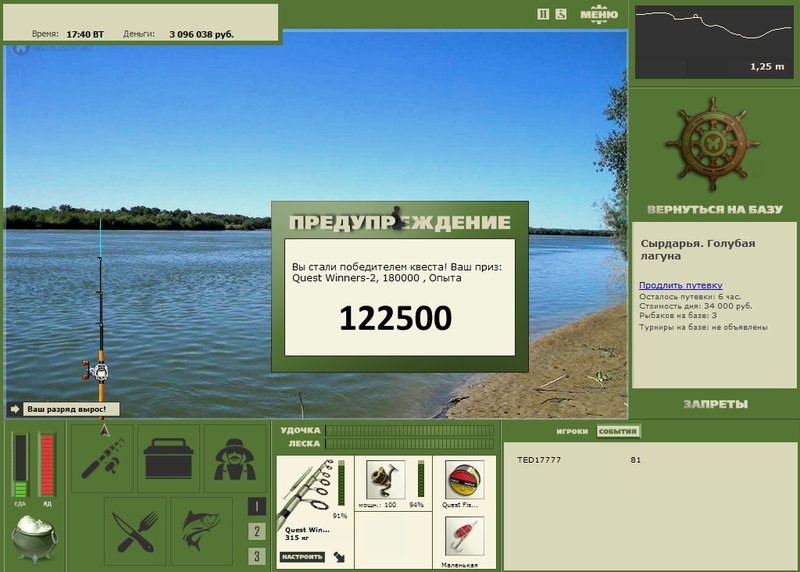Select rod slot 2
This screenshot has height=572, width=800.
tap(257, 531)
